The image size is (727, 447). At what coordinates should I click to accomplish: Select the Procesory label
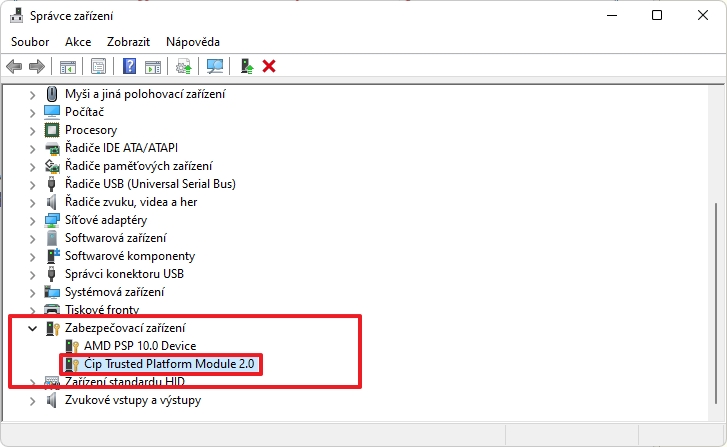tap(91, 130)
